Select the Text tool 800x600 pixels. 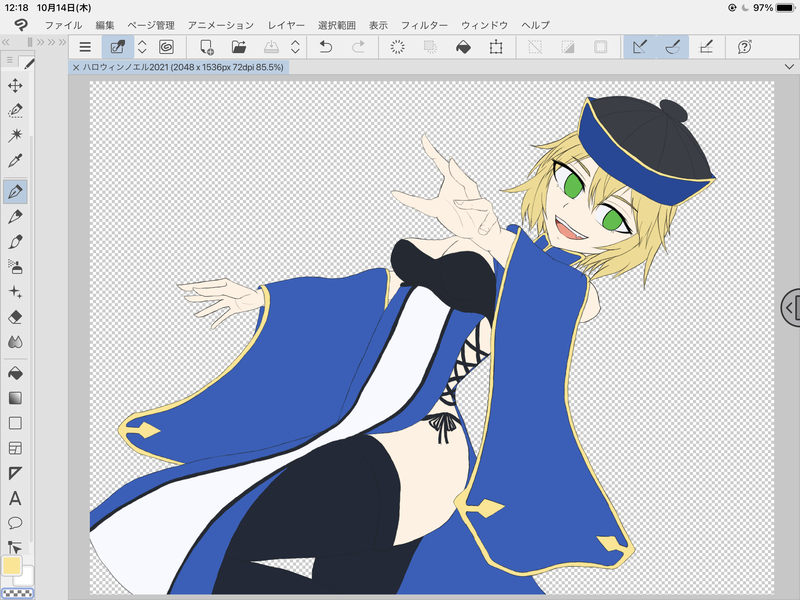[15, 498]
